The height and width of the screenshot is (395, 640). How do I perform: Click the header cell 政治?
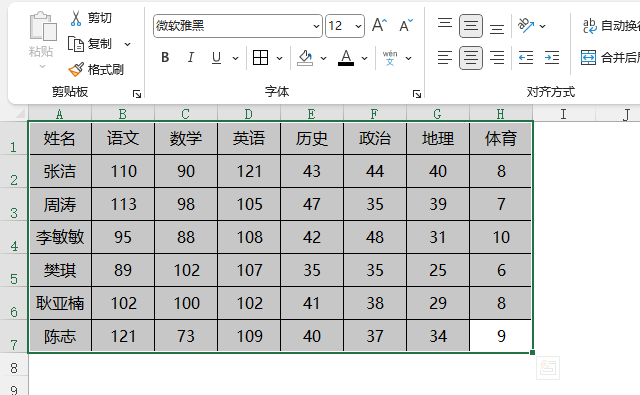(x=375, y=138)
